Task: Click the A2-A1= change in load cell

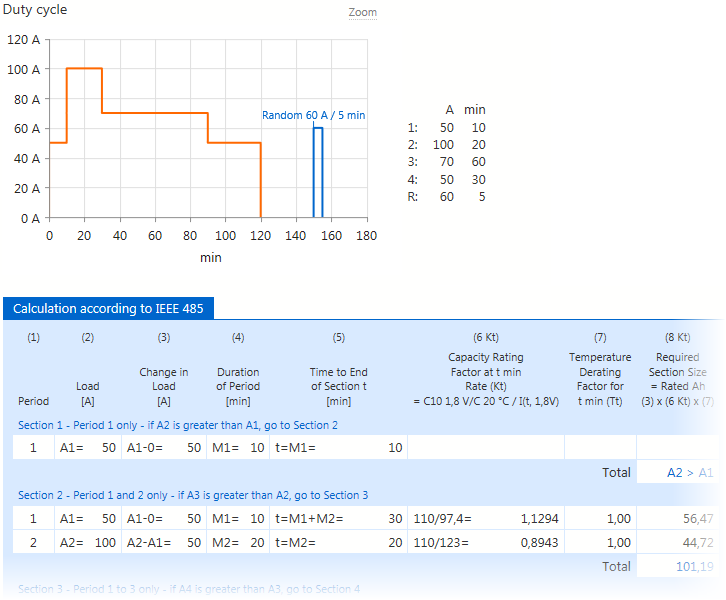Action: pos(164,542)
